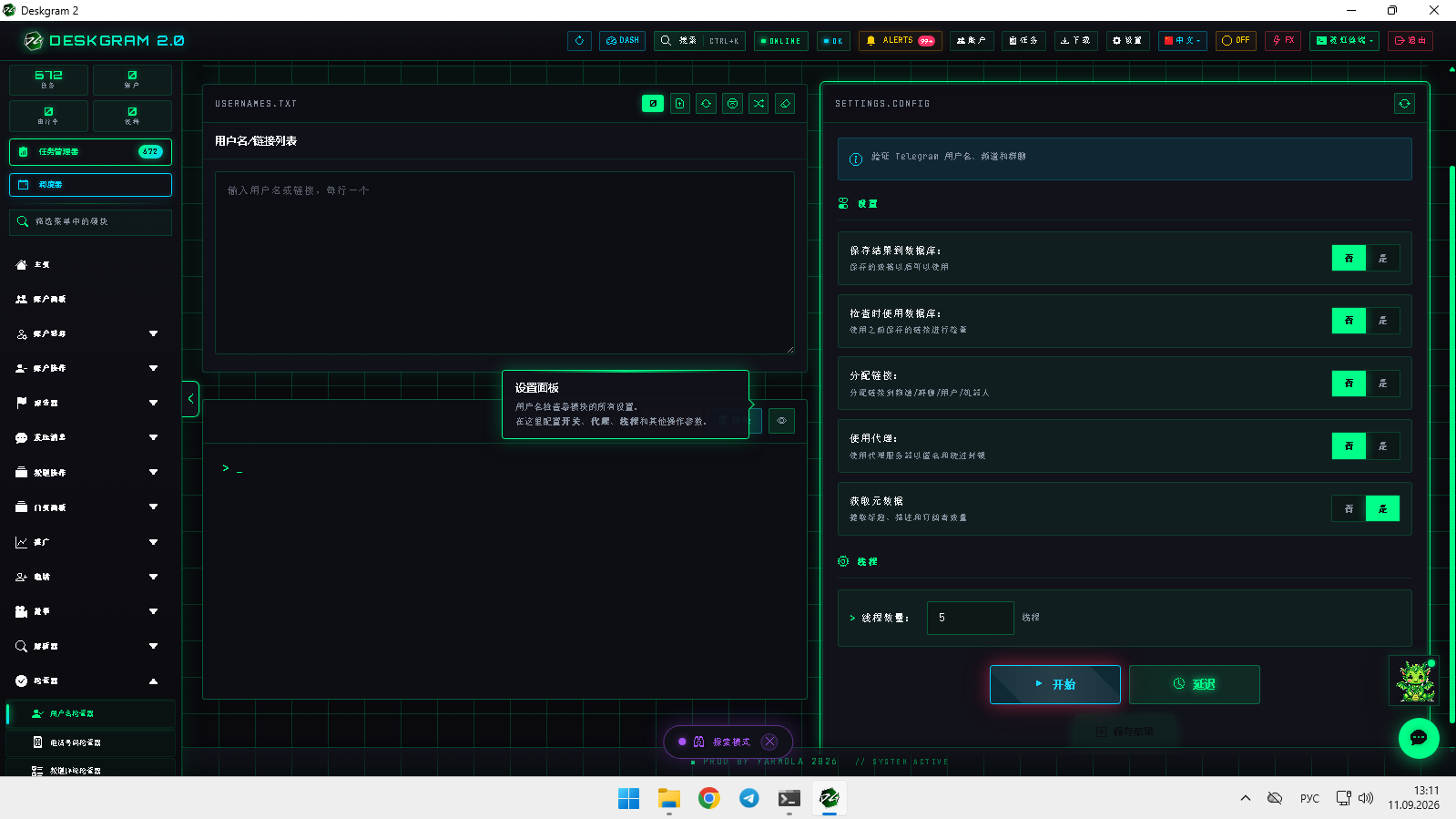Screen dimensions: 1456x819
Task: Click the usernames/links text area
Action: pos(504,263)
